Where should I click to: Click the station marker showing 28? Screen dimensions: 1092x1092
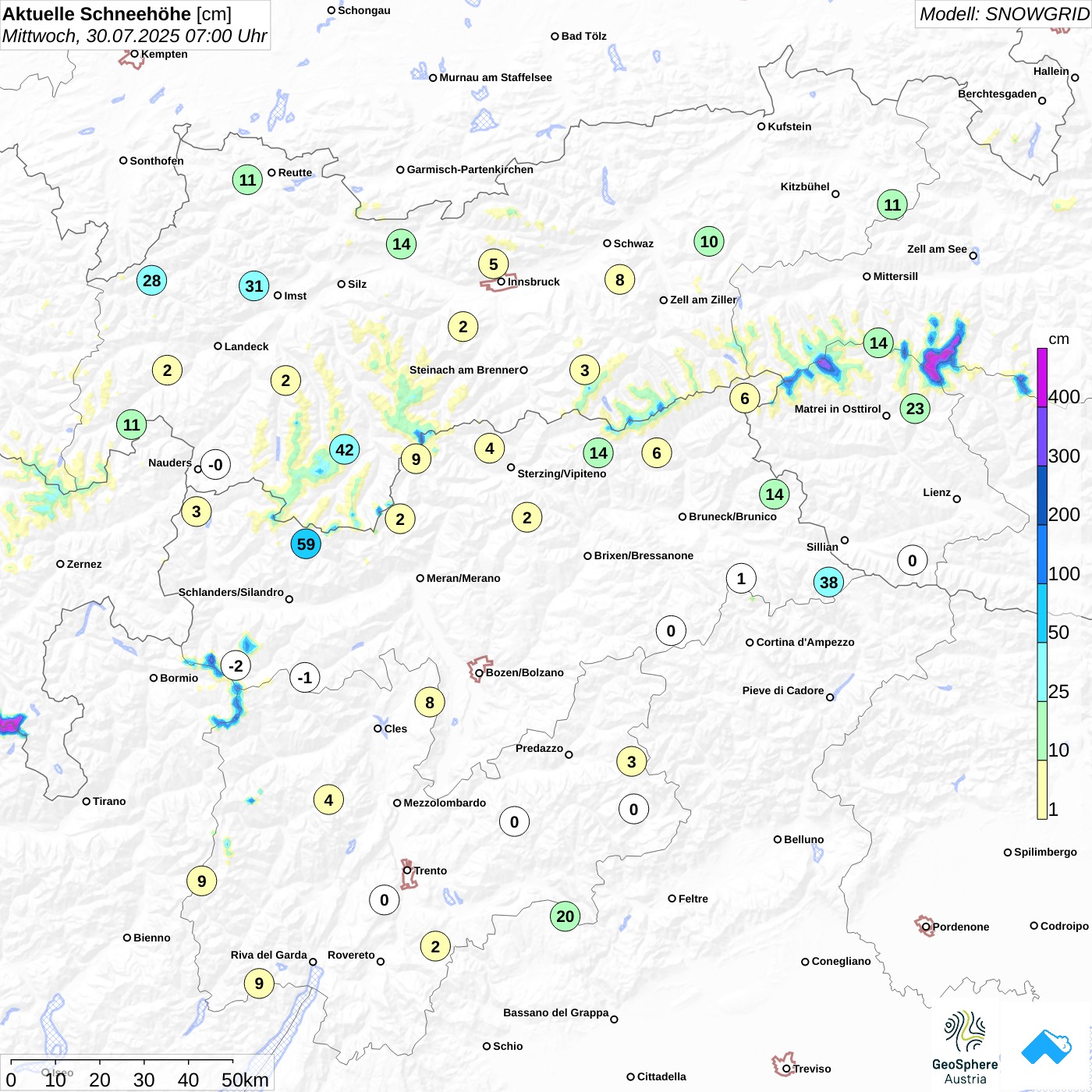(152, 280)
